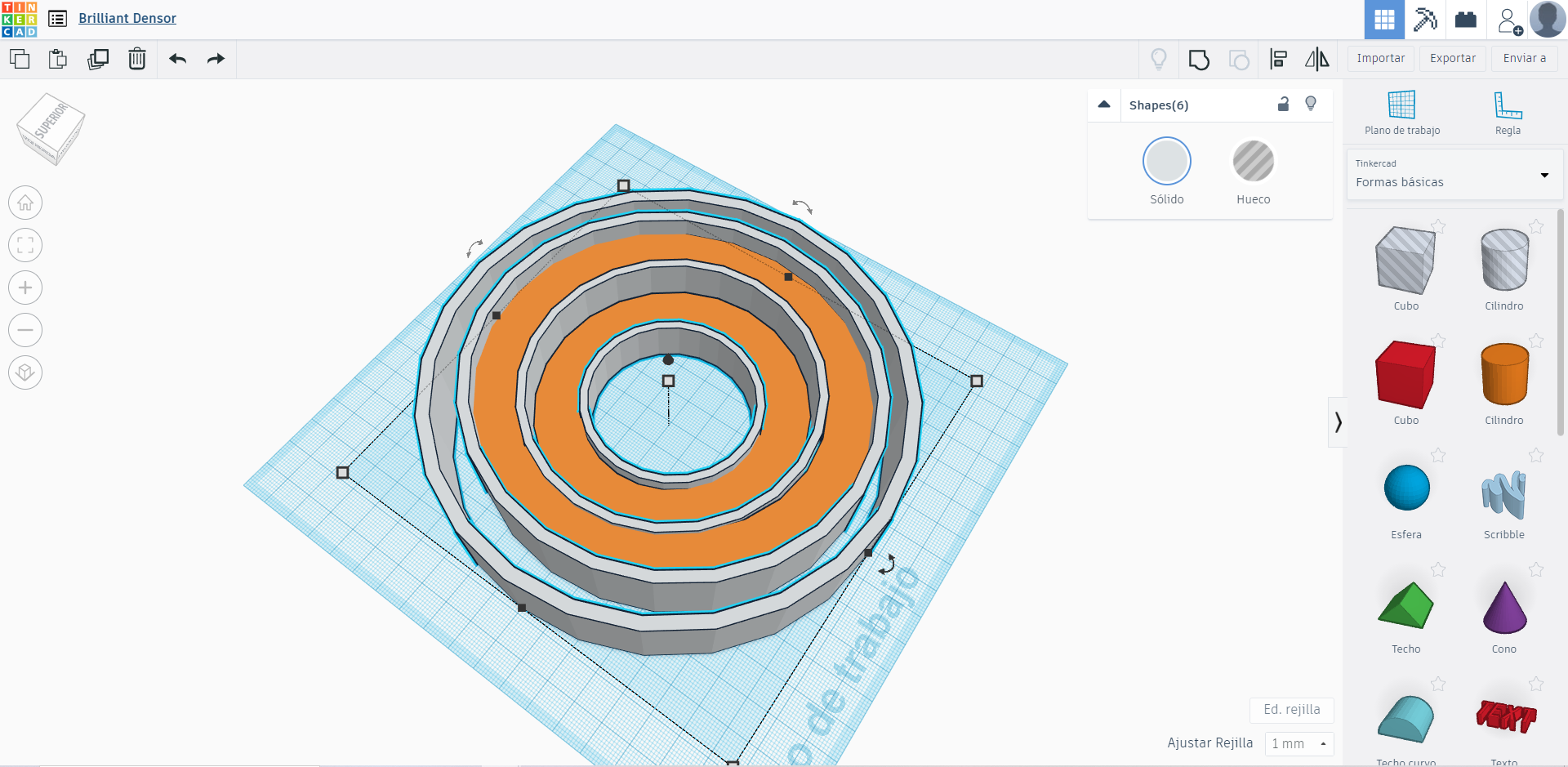Click the Hueco striped swatch

click(x=1253, y=161)
